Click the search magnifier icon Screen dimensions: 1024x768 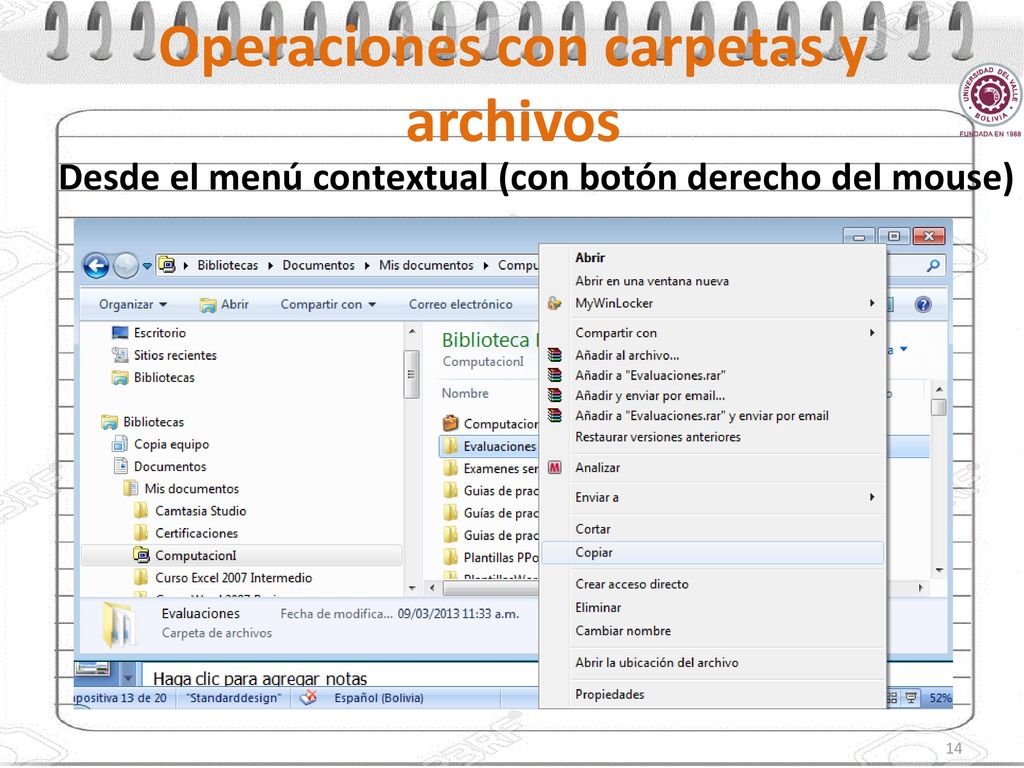[934, 265]
